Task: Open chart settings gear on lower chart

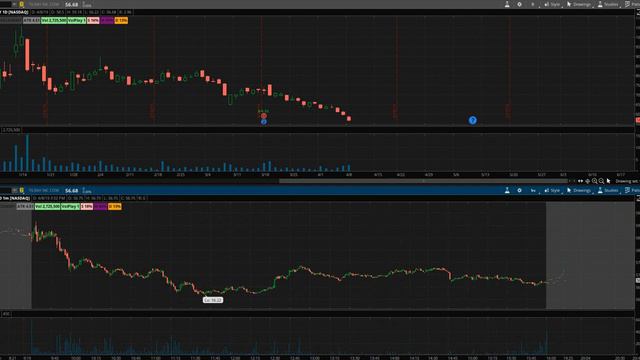Action: pos(519,190)
